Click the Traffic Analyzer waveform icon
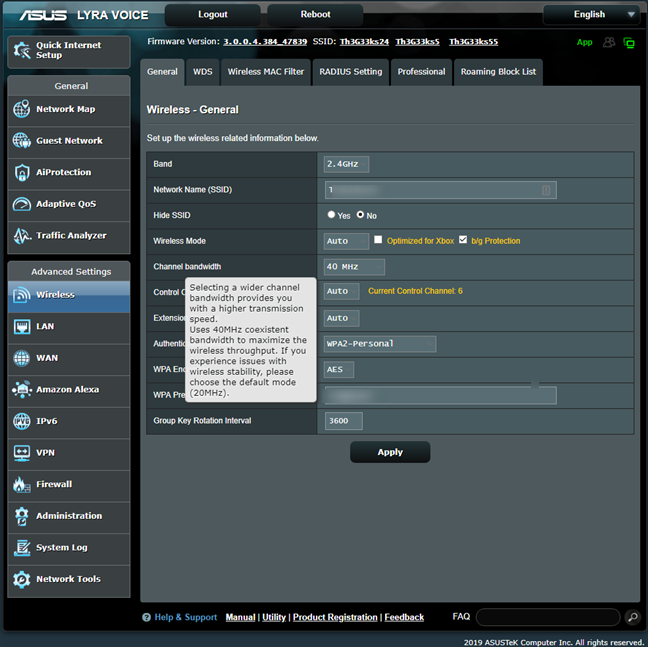 (21, 235)
